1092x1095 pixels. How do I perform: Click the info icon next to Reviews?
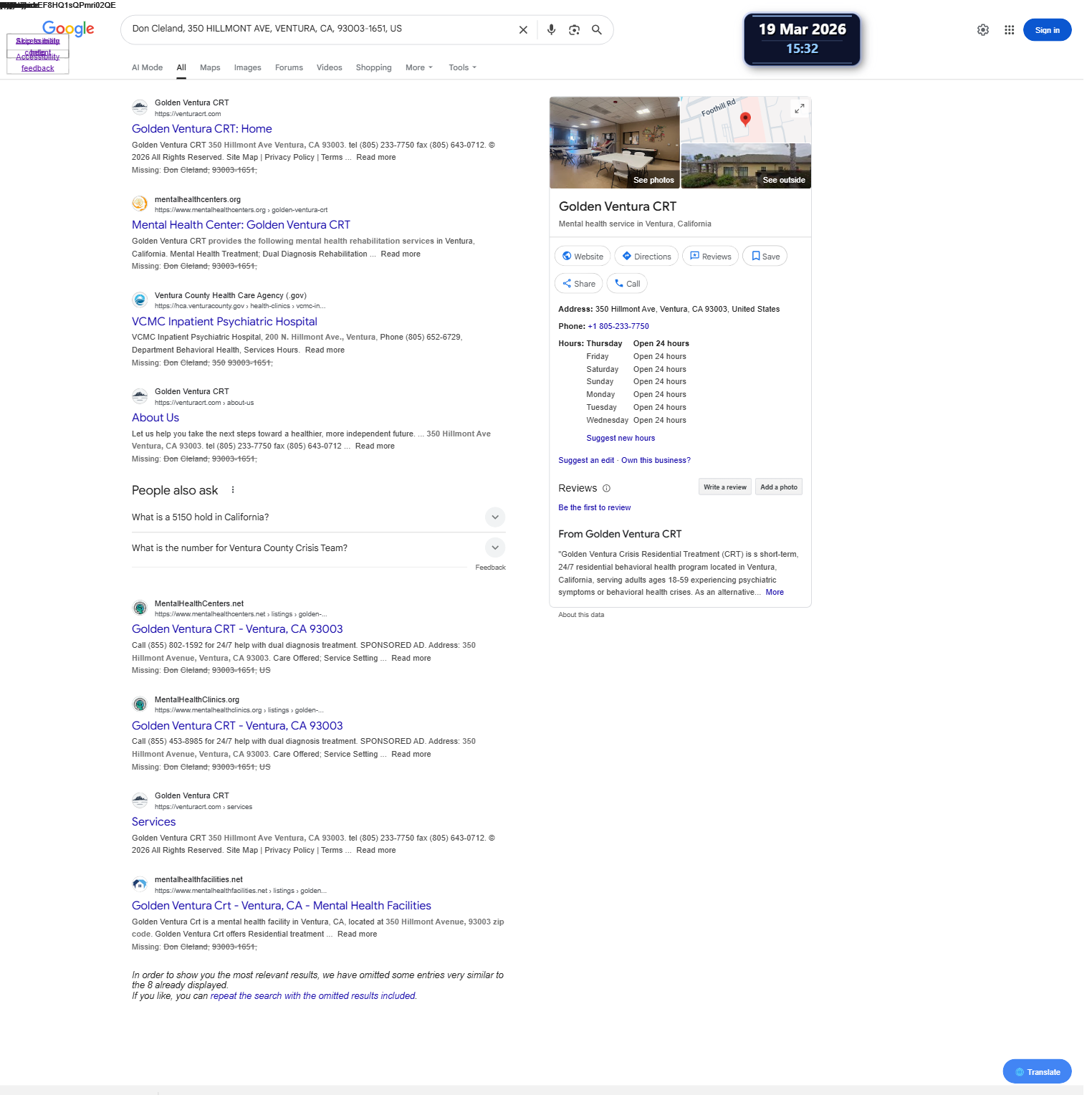click(606, 489)
